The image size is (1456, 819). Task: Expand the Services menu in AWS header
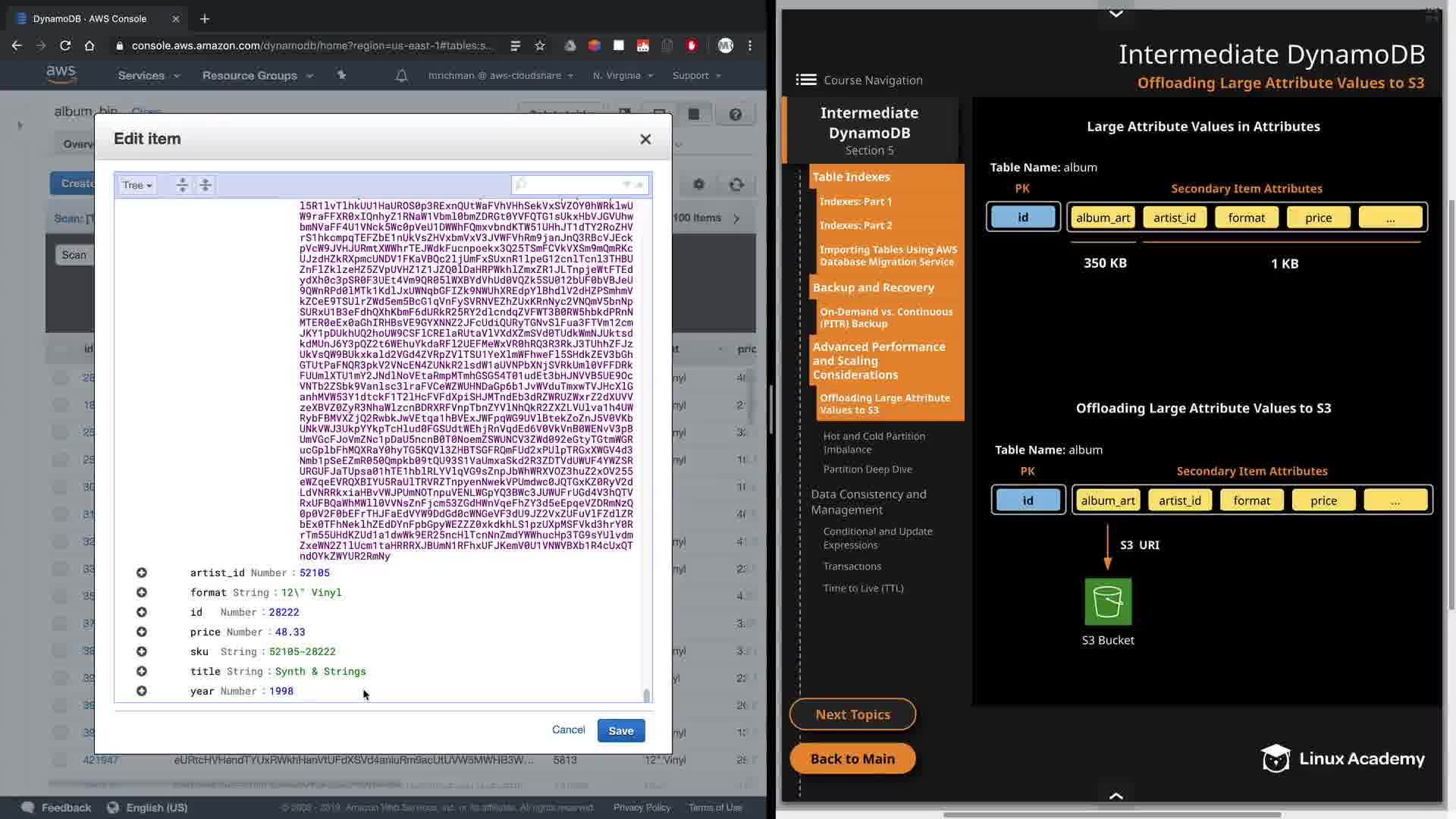click(x=149, y=75)
